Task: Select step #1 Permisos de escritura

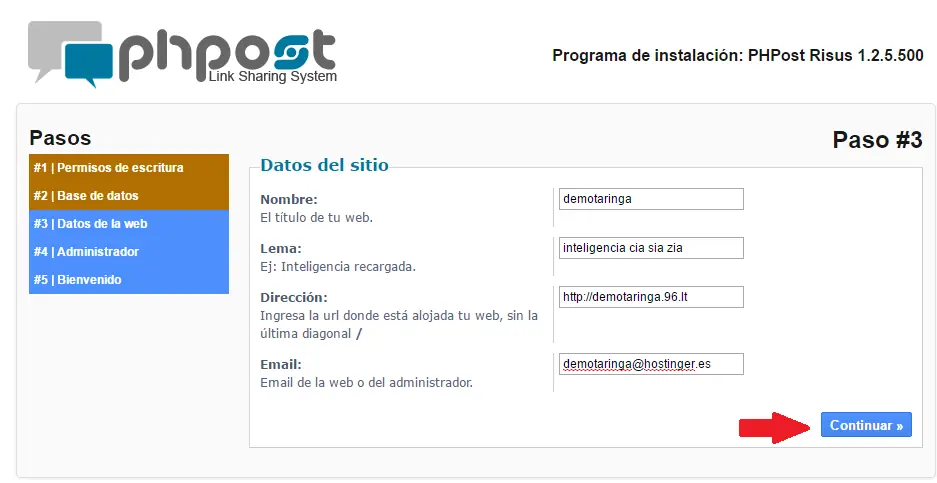Action: tap(128, 168)
